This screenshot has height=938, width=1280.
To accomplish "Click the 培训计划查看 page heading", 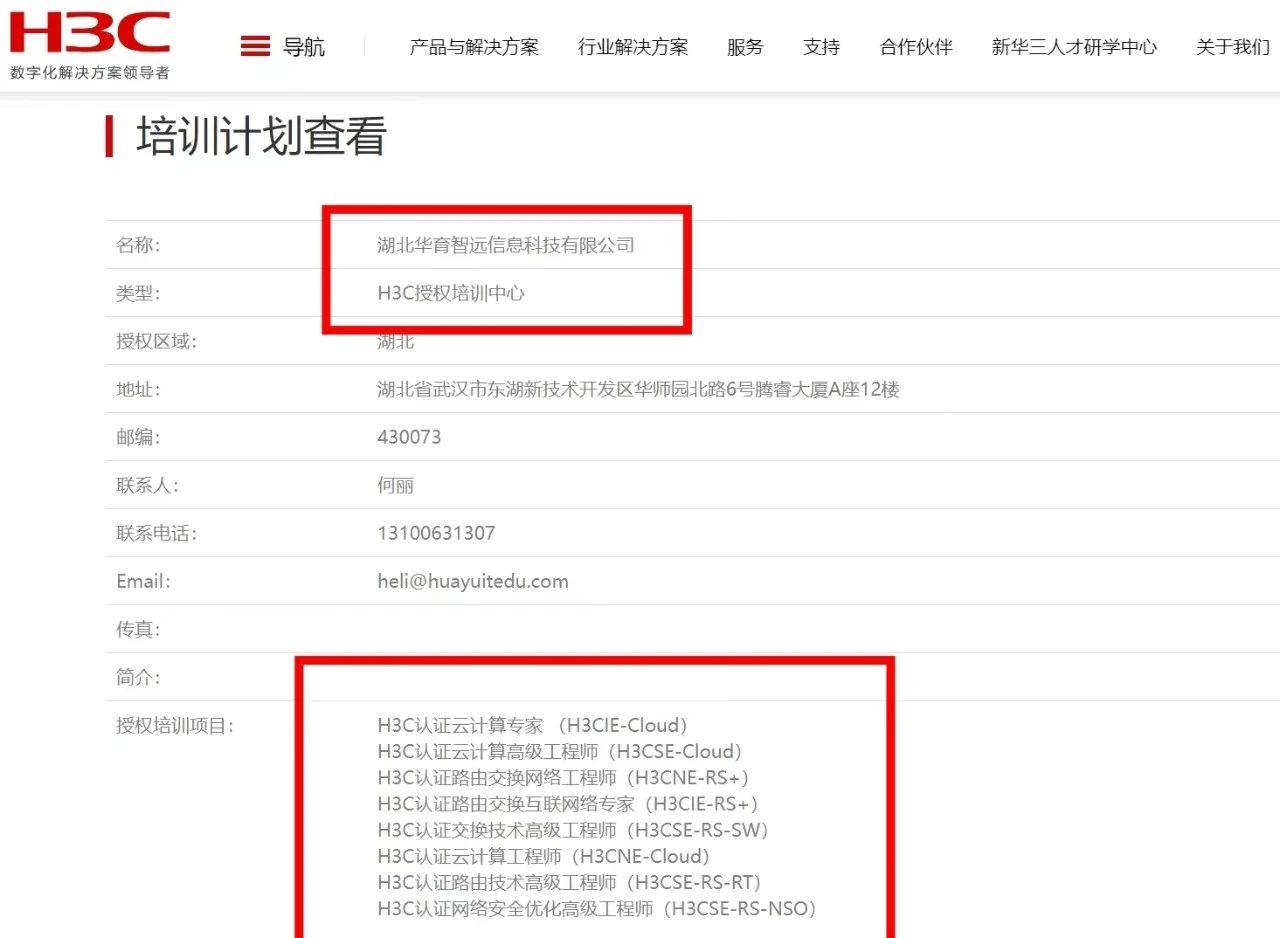I will (261, 136).
